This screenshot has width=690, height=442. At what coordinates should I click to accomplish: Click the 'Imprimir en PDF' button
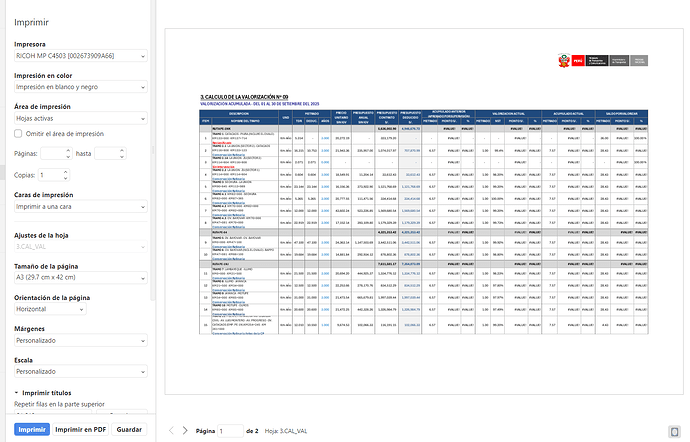80,429
